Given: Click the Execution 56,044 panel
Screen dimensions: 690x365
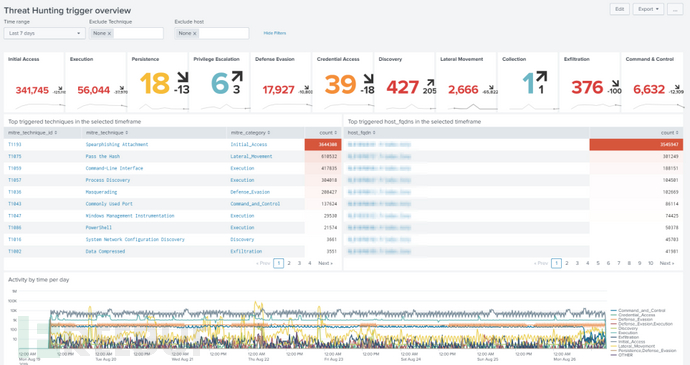Looking at the screenshot, I should [96, 82].
